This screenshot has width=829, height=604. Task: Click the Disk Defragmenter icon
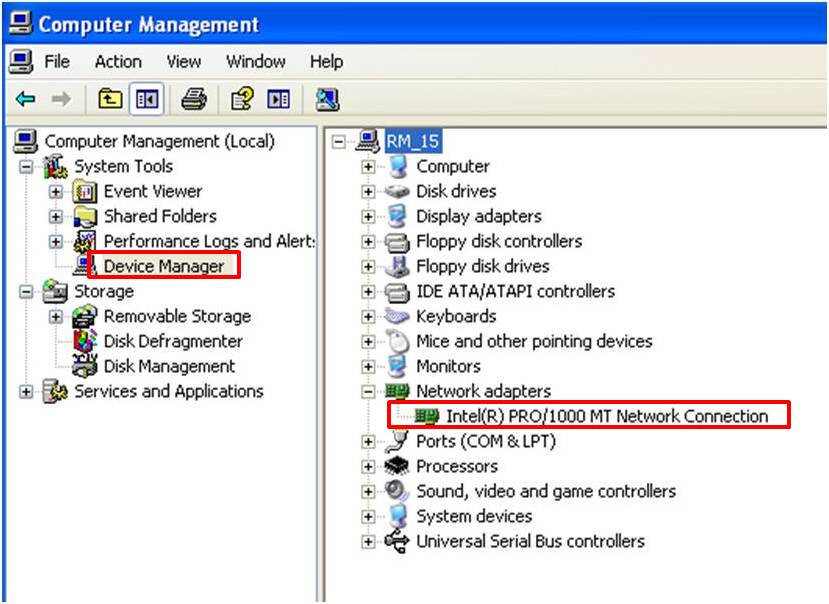pos(85,341)
